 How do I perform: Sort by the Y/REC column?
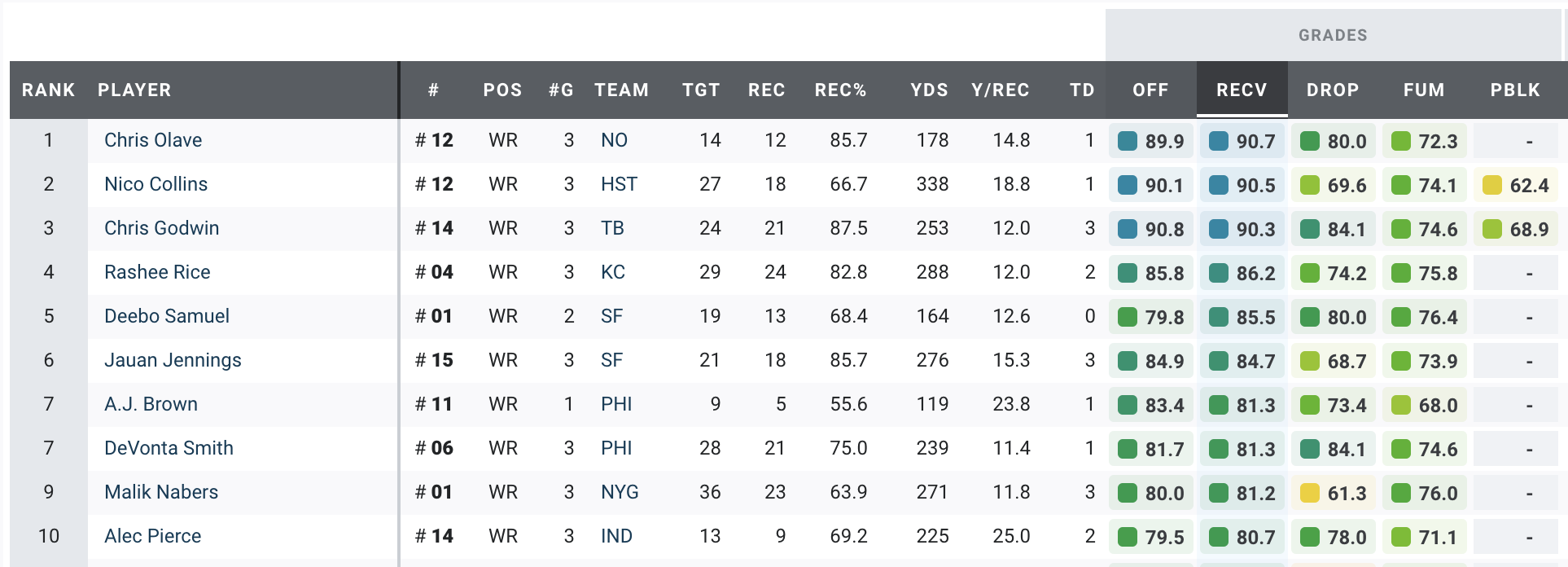point(1001,90)
